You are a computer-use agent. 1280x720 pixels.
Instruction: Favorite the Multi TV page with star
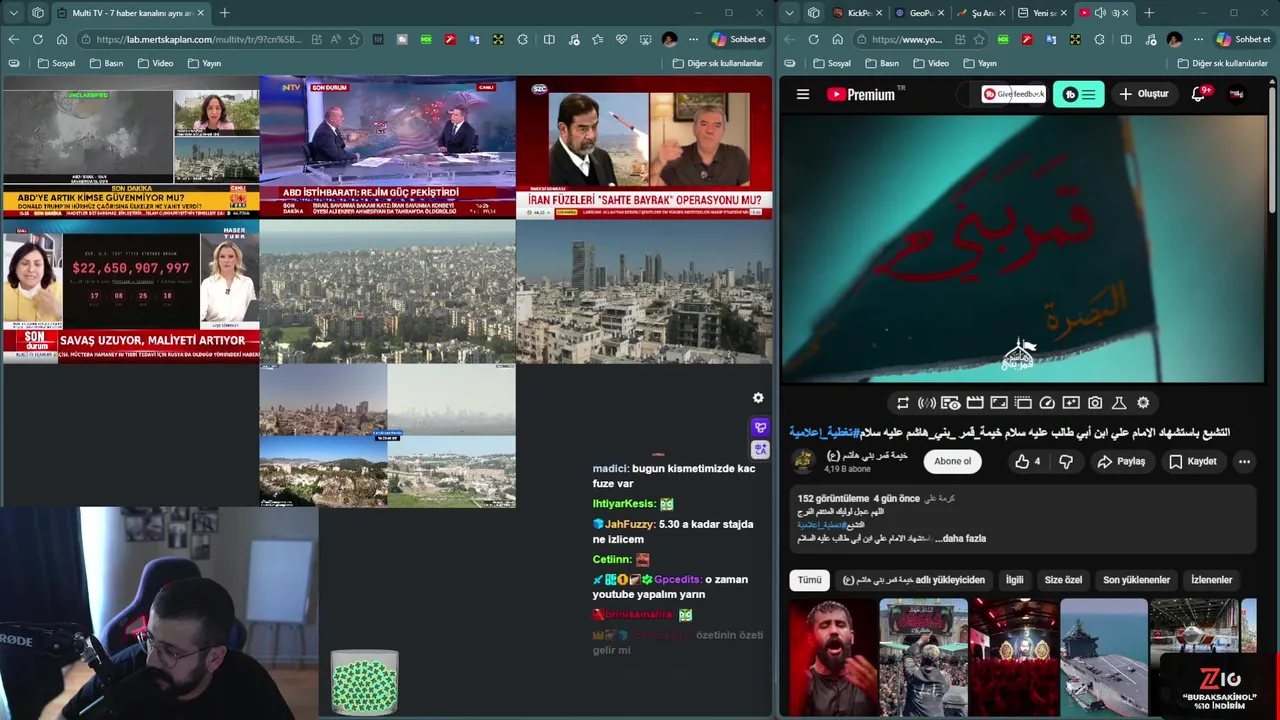pyautogui.click(x=354, y=39)
